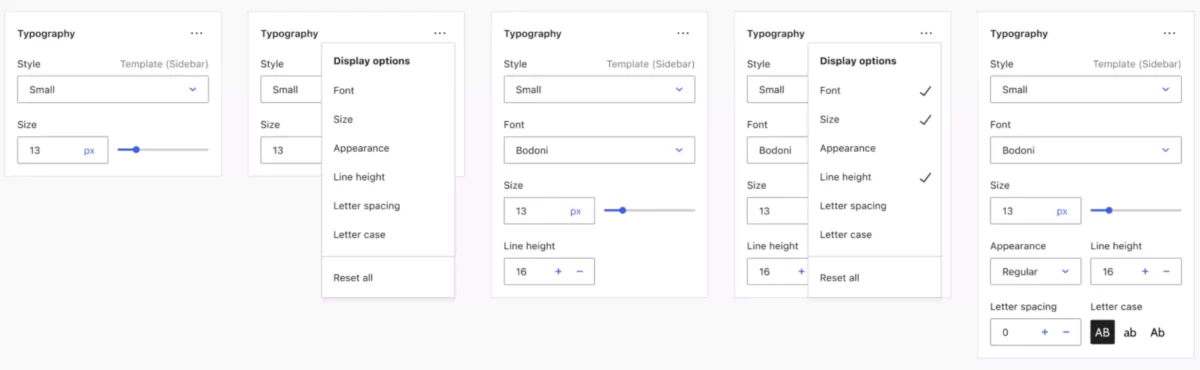Open the Bodoni Font dropdown in fifth panel
The height and width of the screenshot is (370, 1200).
1086,150
